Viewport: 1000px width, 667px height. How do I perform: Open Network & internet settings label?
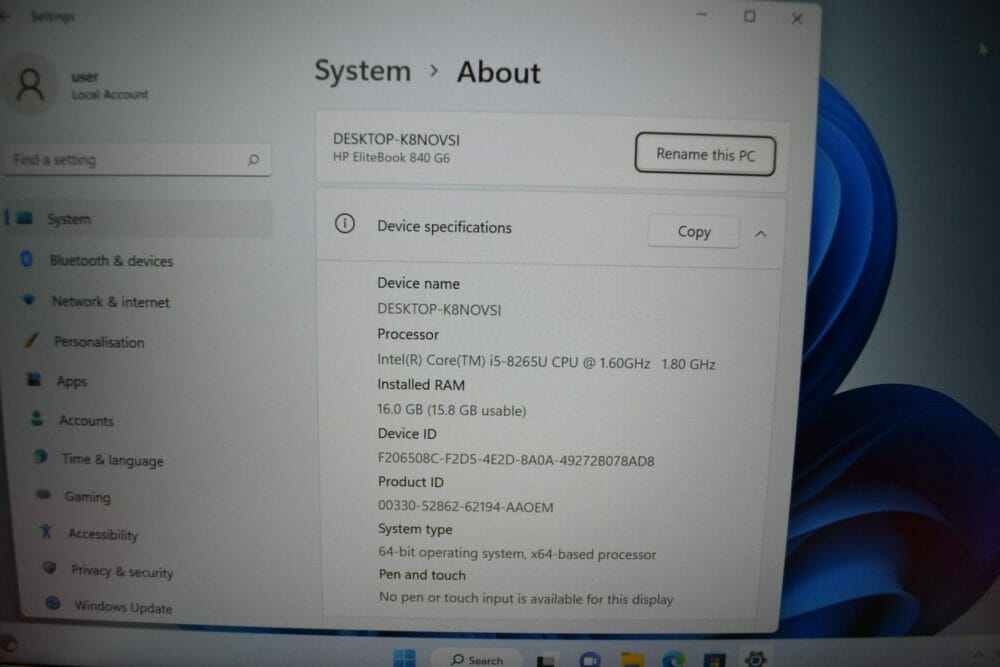point(110,302)
